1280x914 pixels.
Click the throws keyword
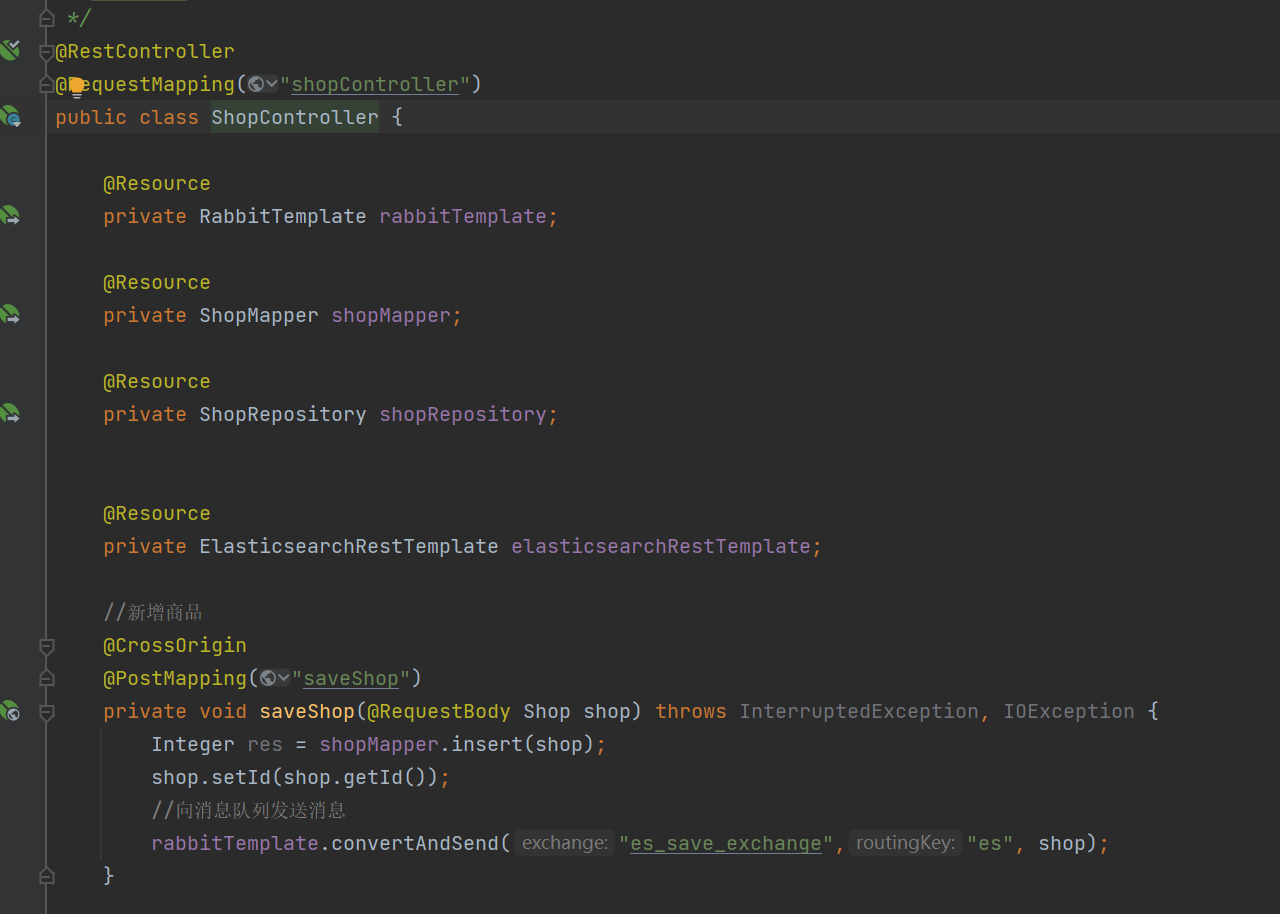691,711
